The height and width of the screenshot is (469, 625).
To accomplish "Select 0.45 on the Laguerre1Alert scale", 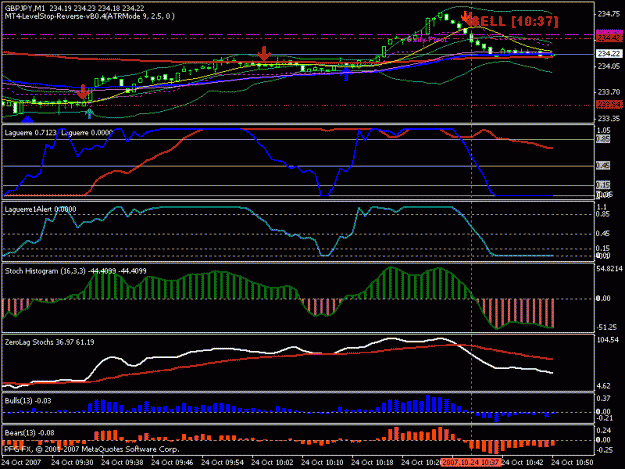I will [x=604, y=234].
